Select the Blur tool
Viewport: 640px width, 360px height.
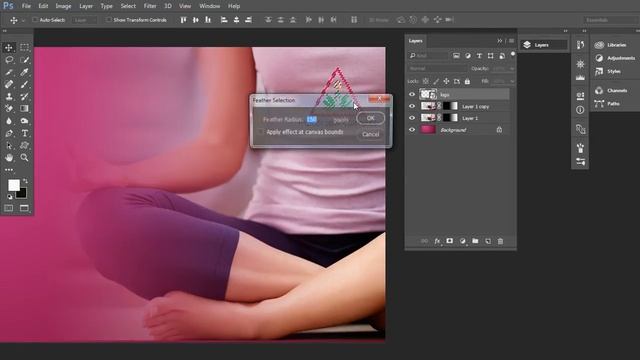[x=9, y=121]
